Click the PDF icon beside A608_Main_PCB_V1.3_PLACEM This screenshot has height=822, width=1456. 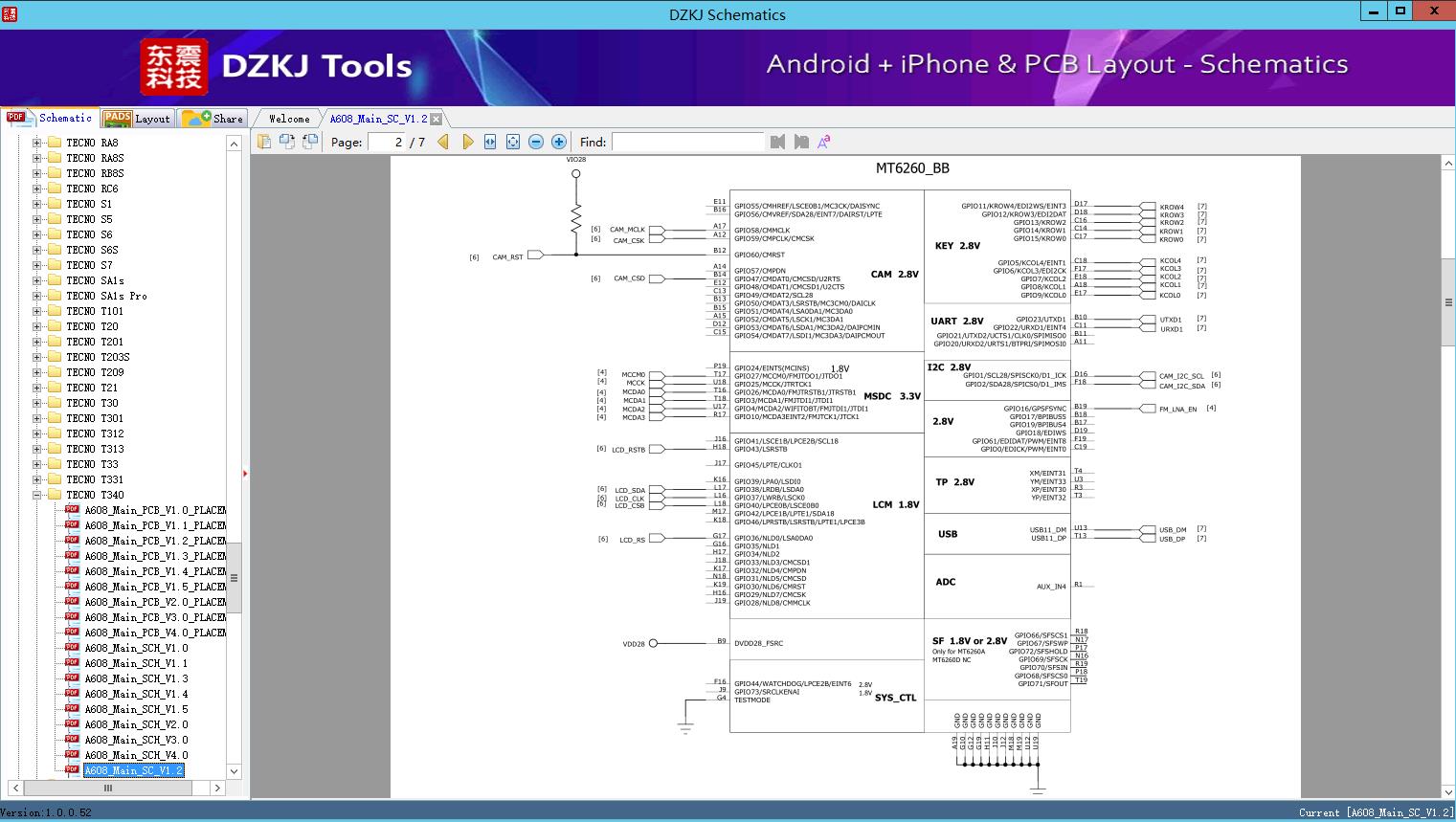(72, 556)
